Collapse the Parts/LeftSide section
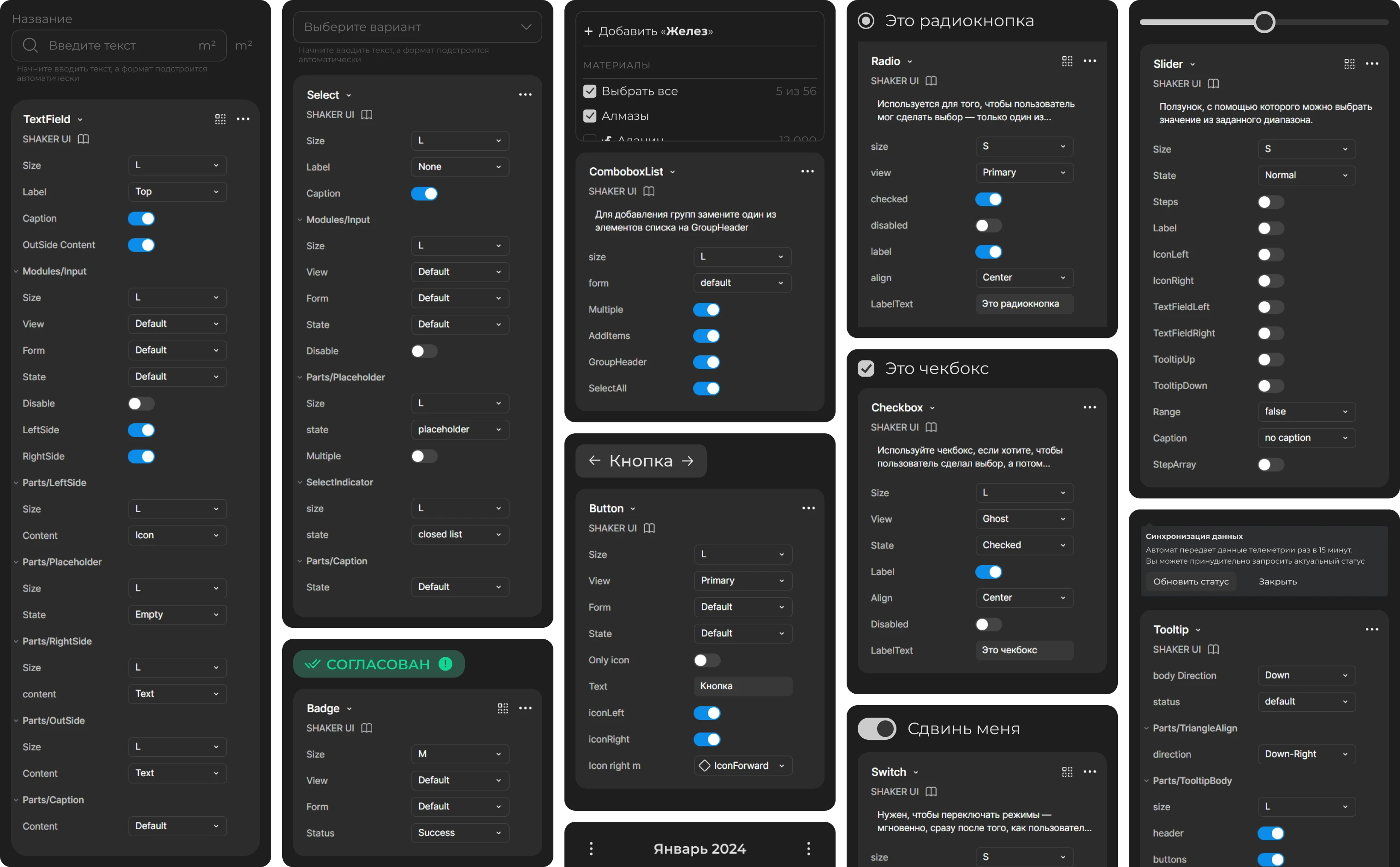1400x867 pixels. (16, 483)
